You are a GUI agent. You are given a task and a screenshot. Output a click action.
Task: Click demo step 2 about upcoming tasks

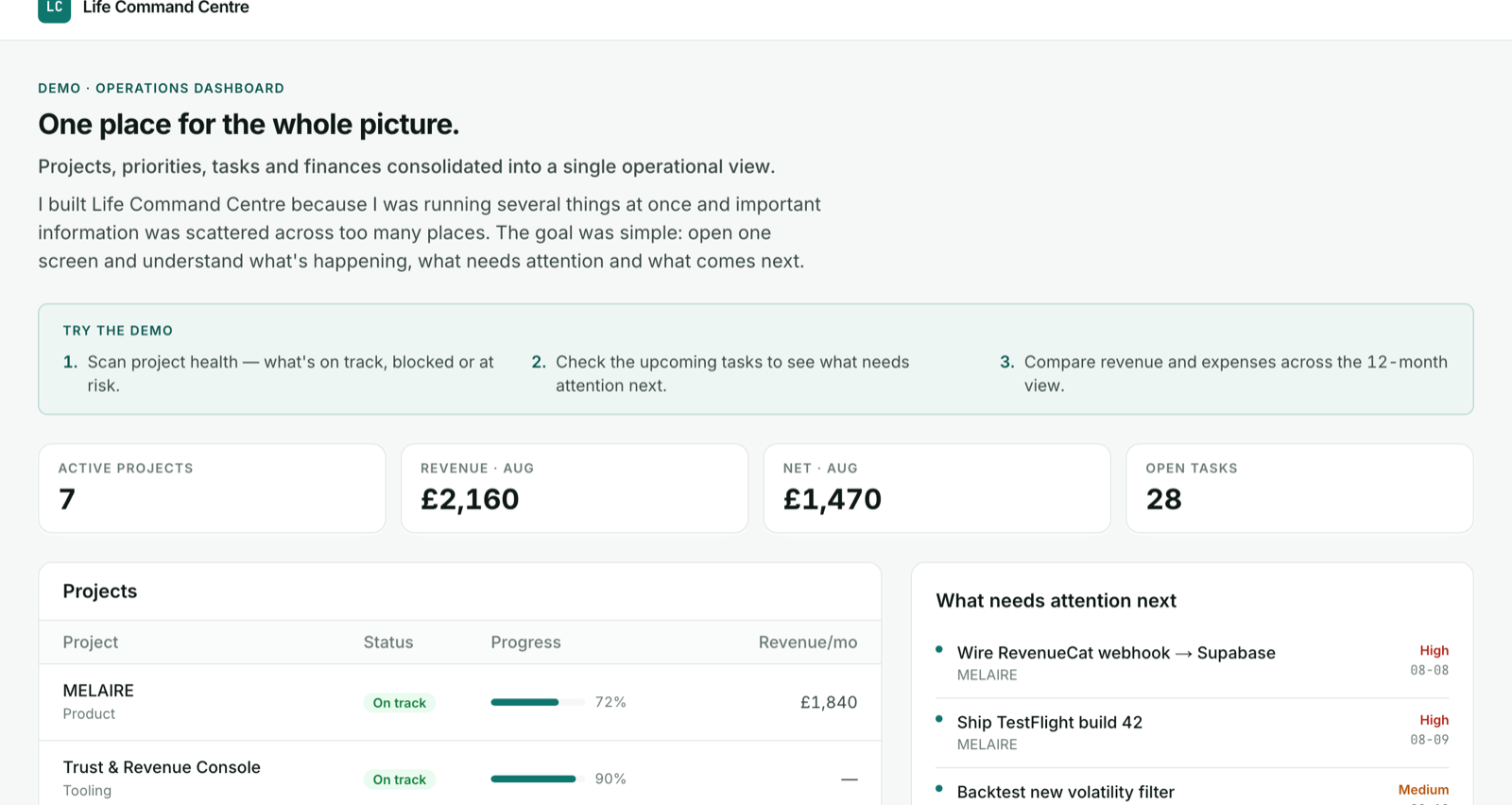721,373
